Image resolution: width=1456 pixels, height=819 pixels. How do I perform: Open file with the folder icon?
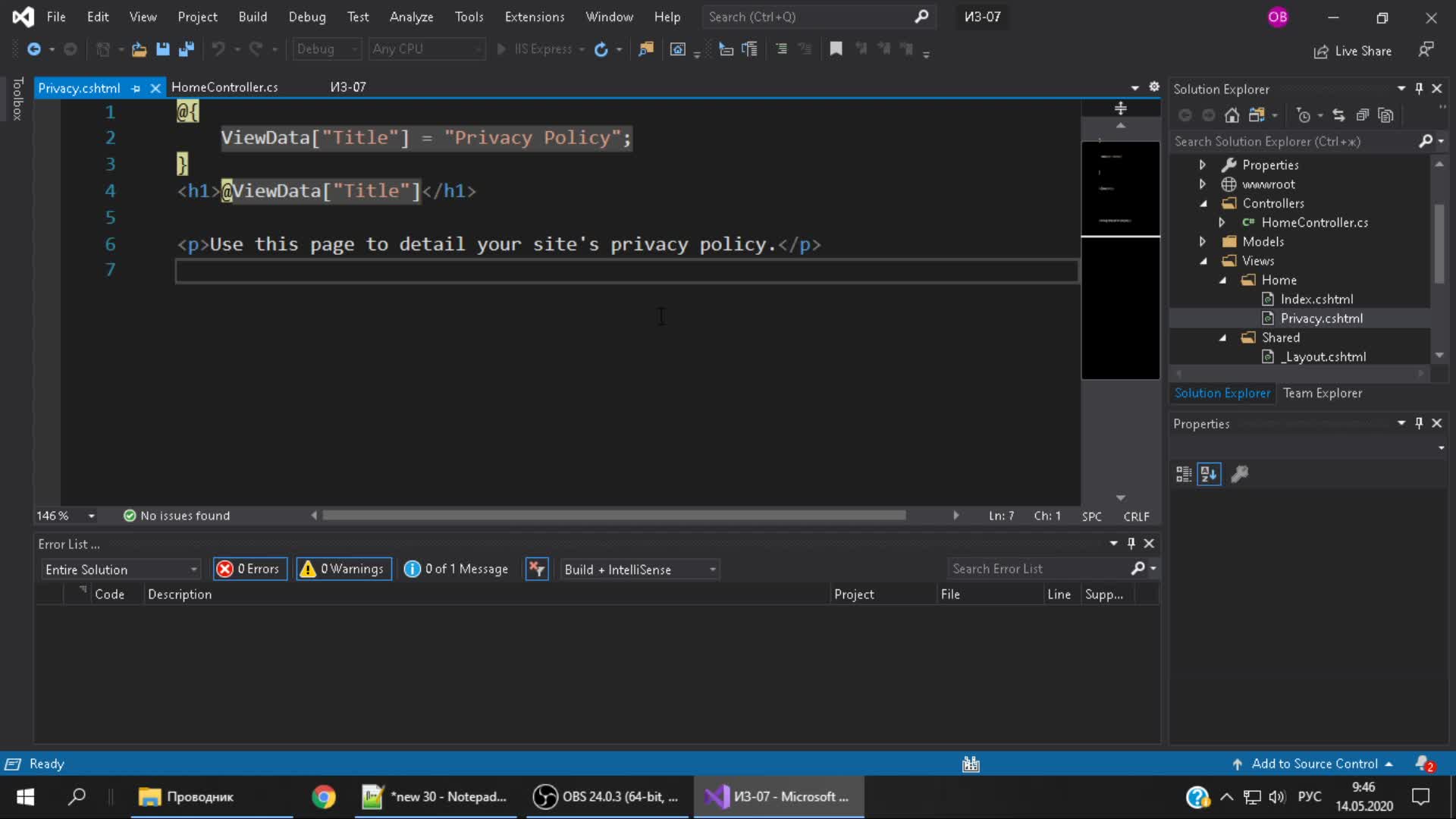point(139,49)
